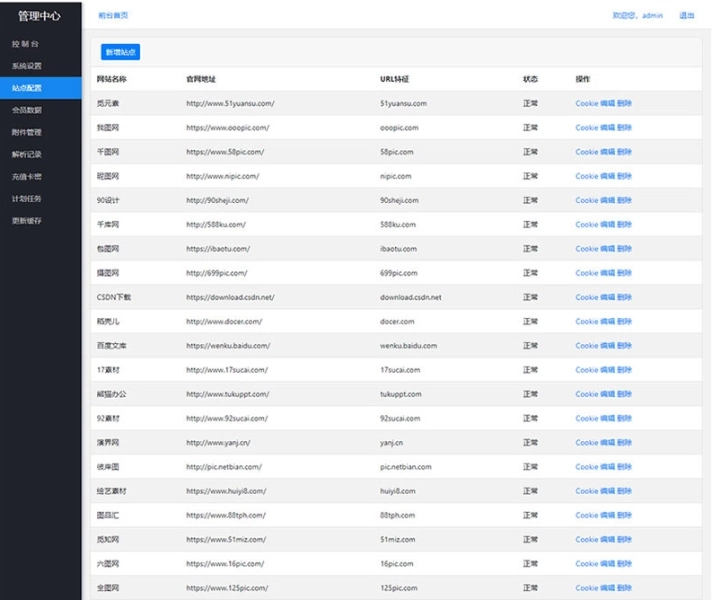
Task: Open Cookie for 58pic.com row
Action: (587, 152)
